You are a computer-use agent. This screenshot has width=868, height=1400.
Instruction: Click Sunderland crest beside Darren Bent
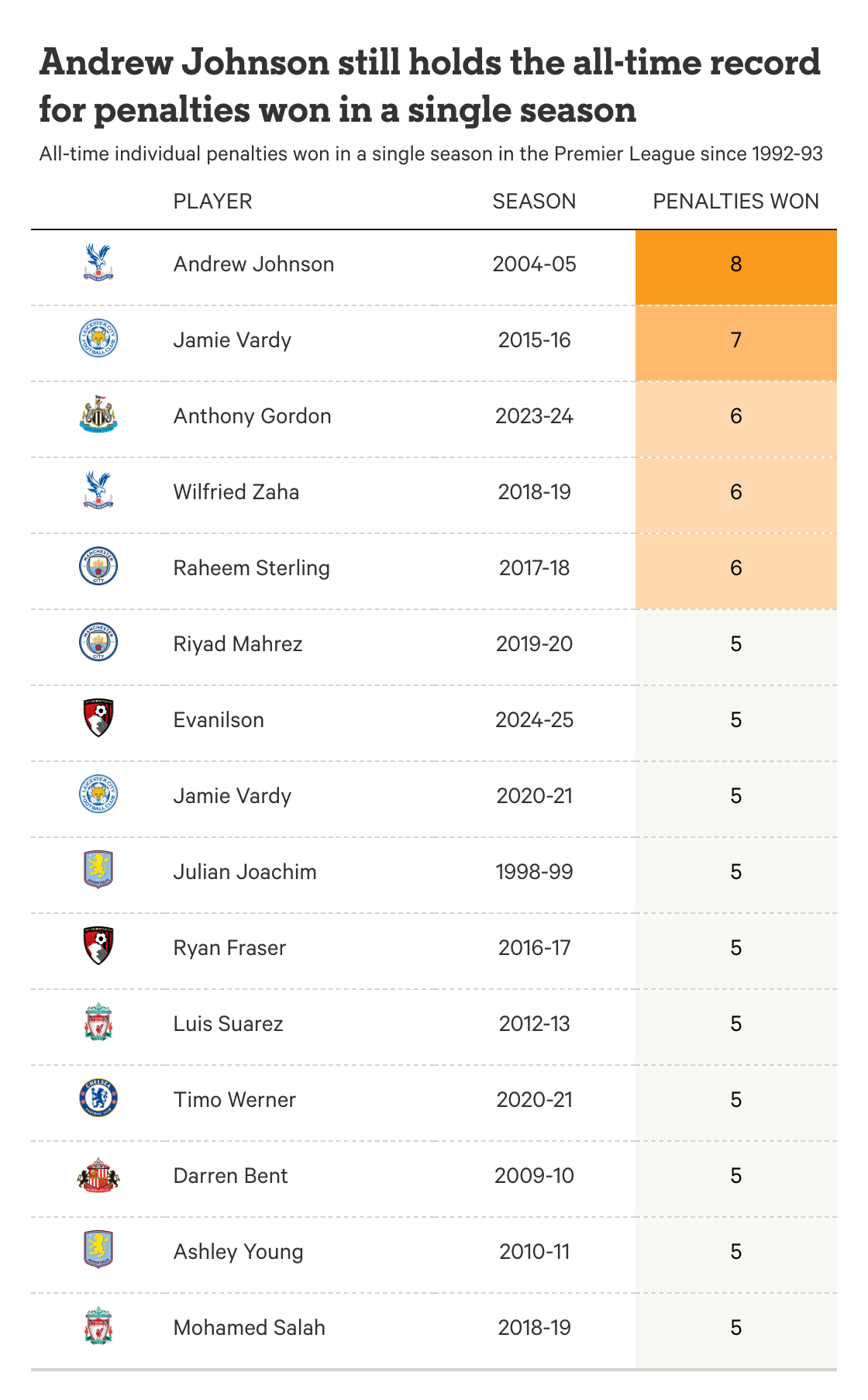coord(98,1175)
